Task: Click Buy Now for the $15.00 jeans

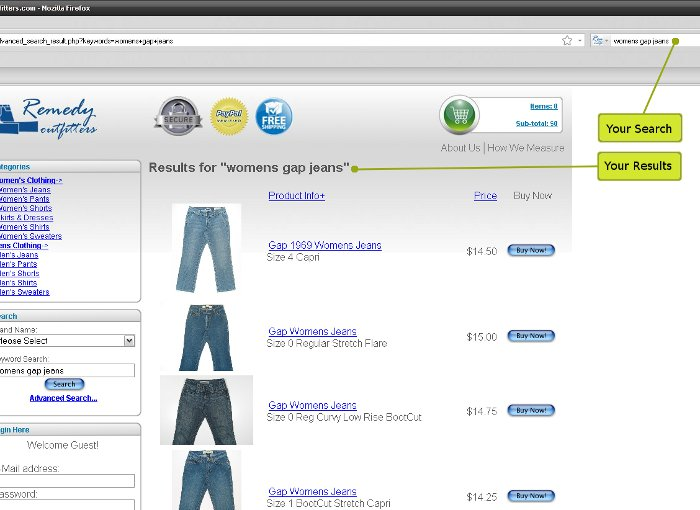Action: coord(531,336)
